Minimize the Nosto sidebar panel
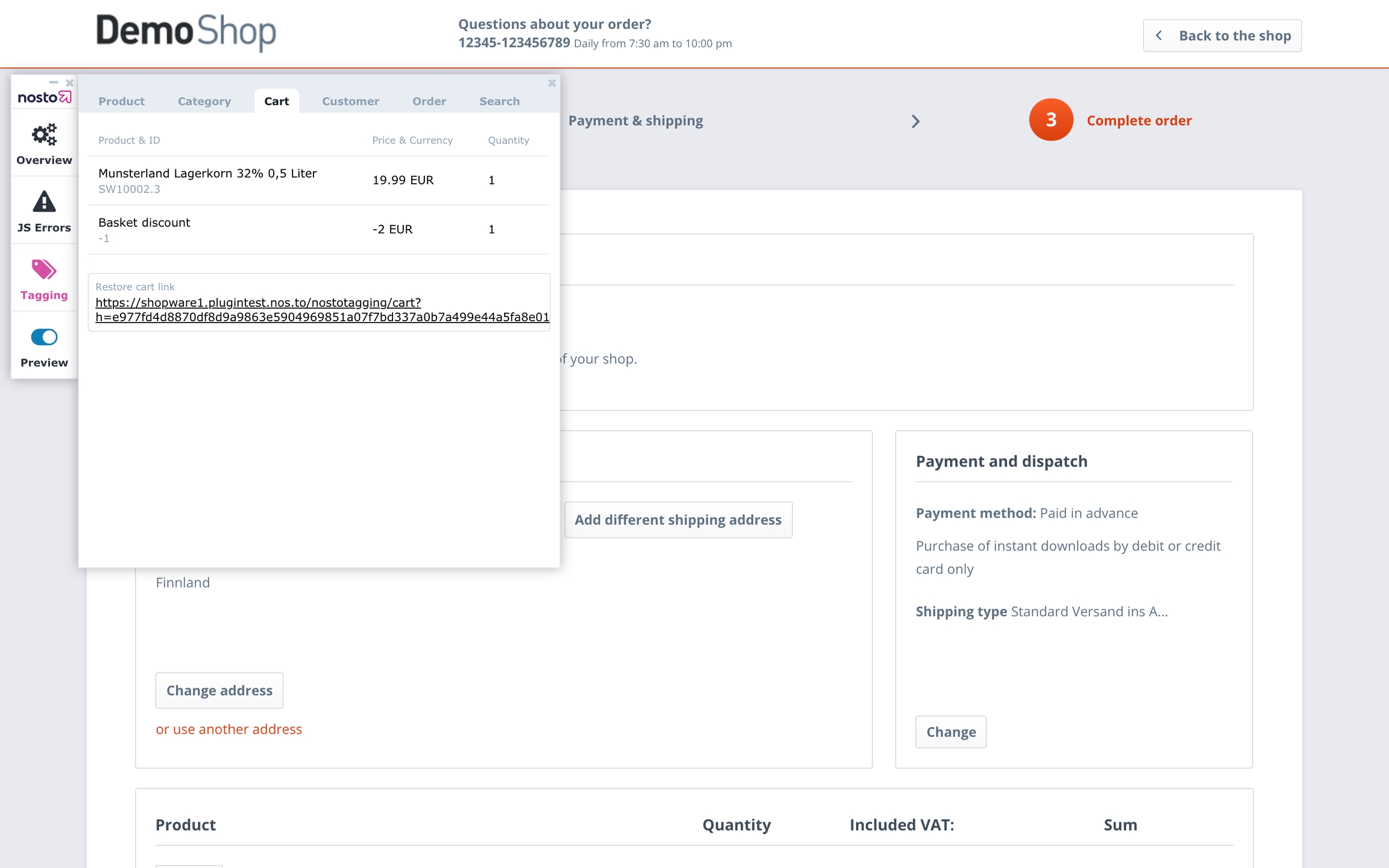This screenshot has height=868, width=1389. click(54, 83)
